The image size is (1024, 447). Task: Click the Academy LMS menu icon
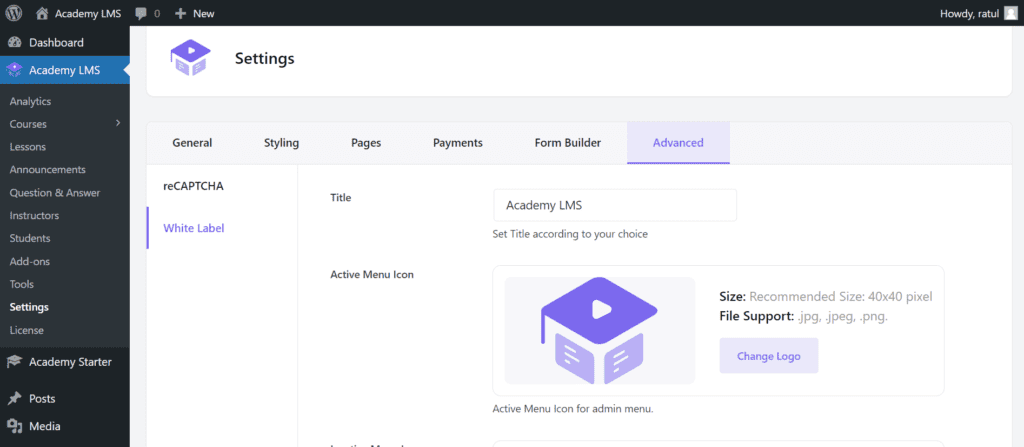[14, 71]
